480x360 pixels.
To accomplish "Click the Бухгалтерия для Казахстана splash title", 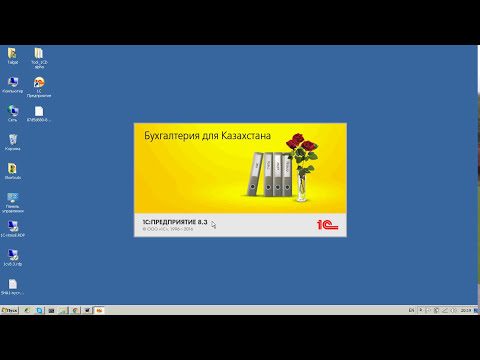I will pos(207,136).
